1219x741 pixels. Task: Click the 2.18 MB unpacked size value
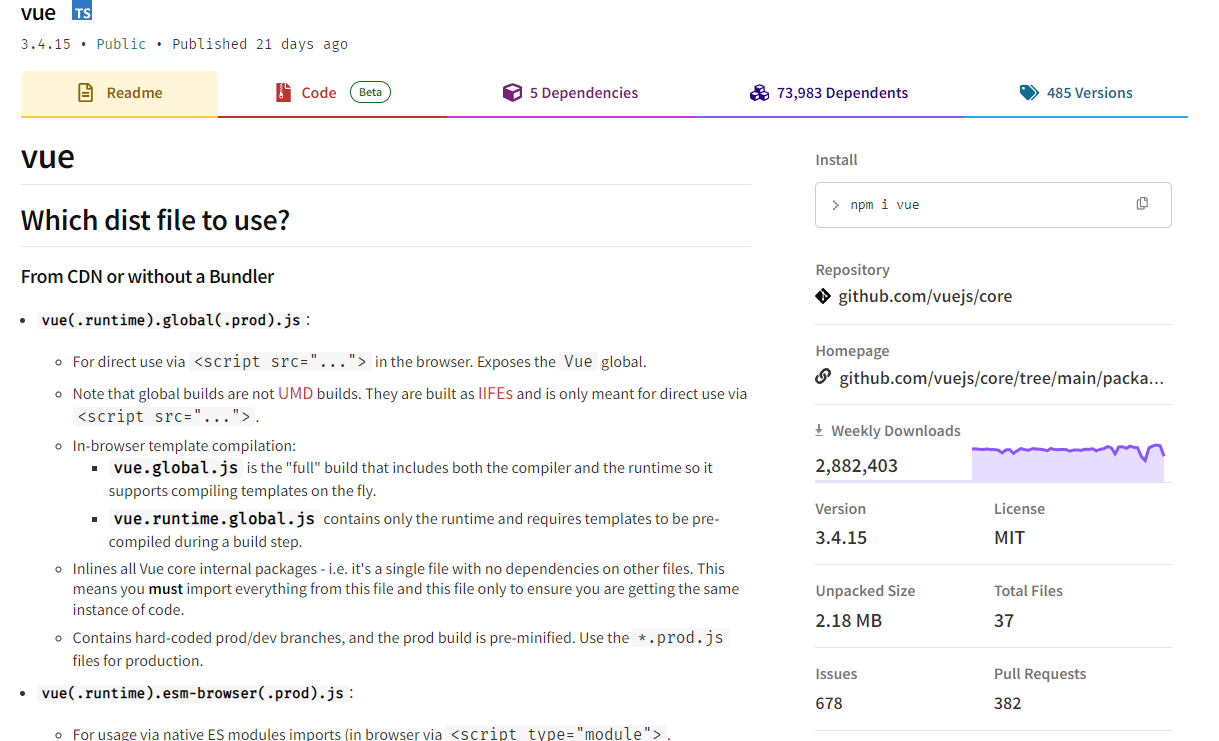coord(848,621)
